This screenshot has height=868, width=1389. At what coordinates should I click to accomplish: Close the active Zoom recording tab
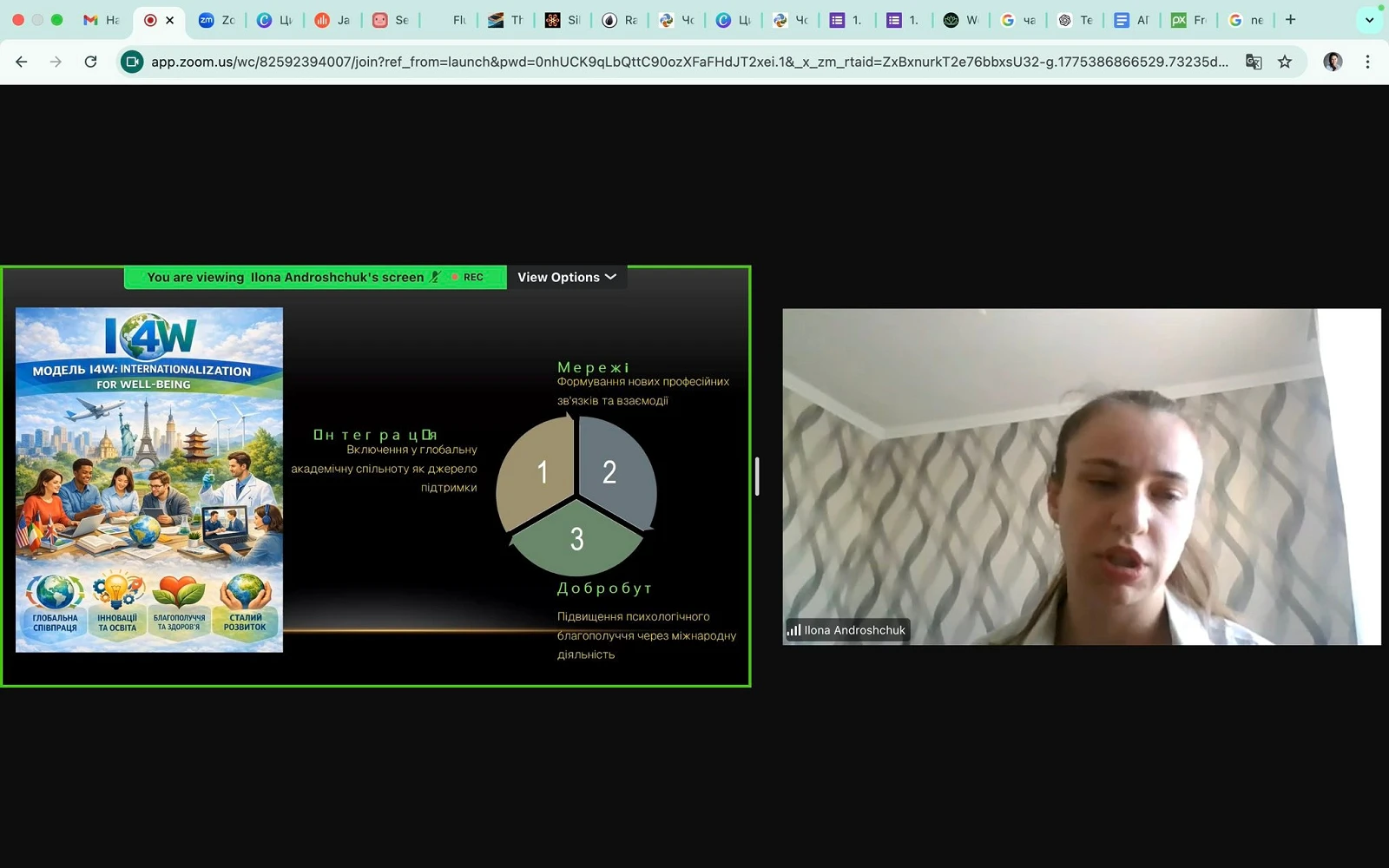point(170,20)
